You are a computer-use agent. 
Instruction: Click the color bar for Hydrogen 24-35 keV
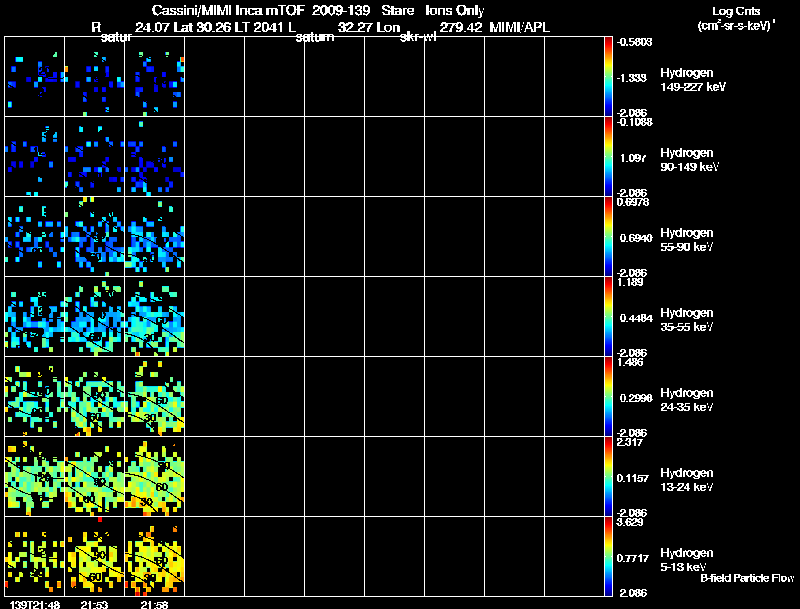coord(610,397)
